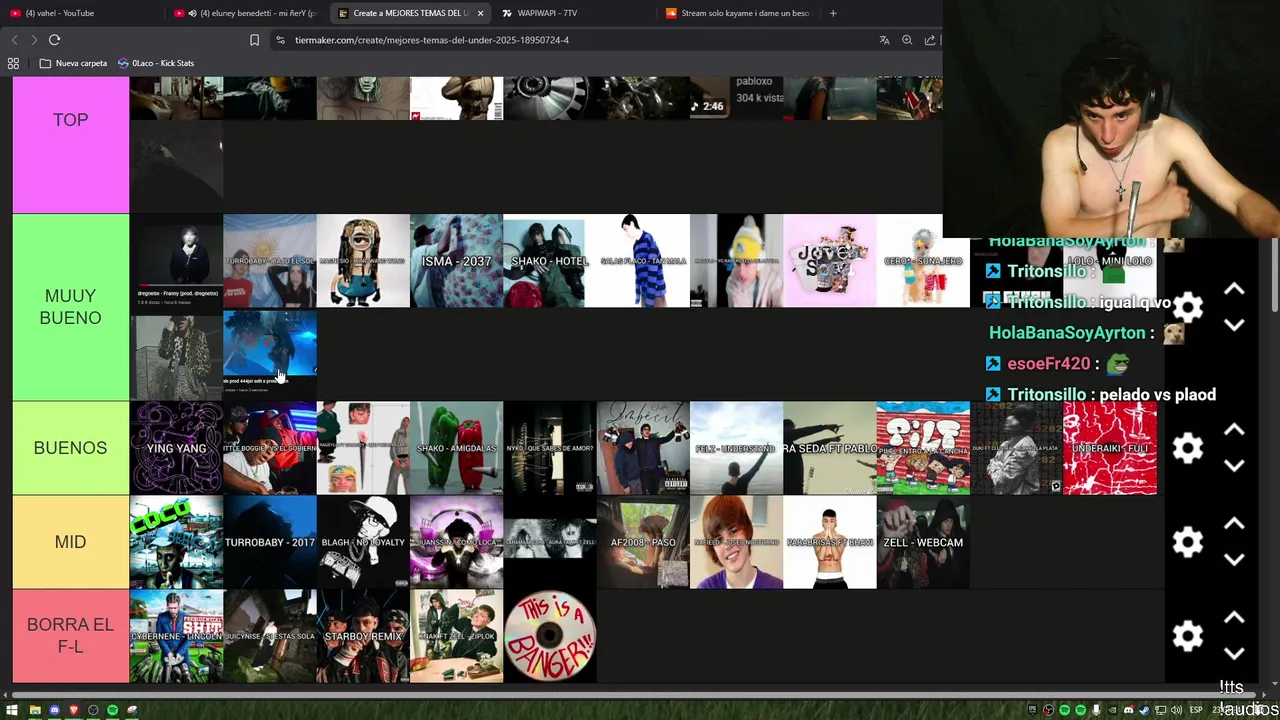Select the SILT red cover thumbnail
Viewport: 1280px width, 720px height.
[x=923, y=448]
